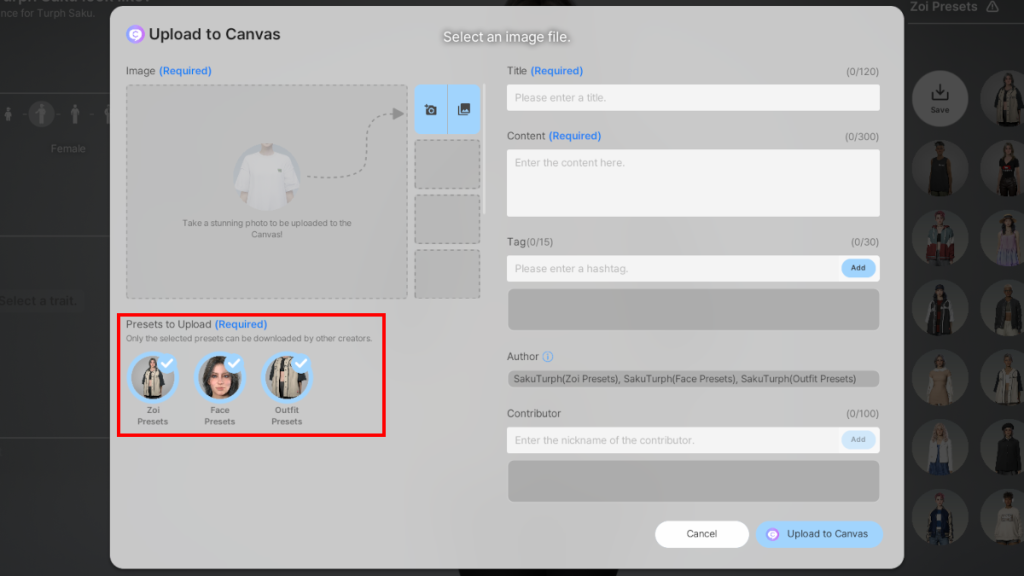Viewport: 1024px width, 576px height.
Task: Select the camera icon to take a photo
Action: point(432,110)
